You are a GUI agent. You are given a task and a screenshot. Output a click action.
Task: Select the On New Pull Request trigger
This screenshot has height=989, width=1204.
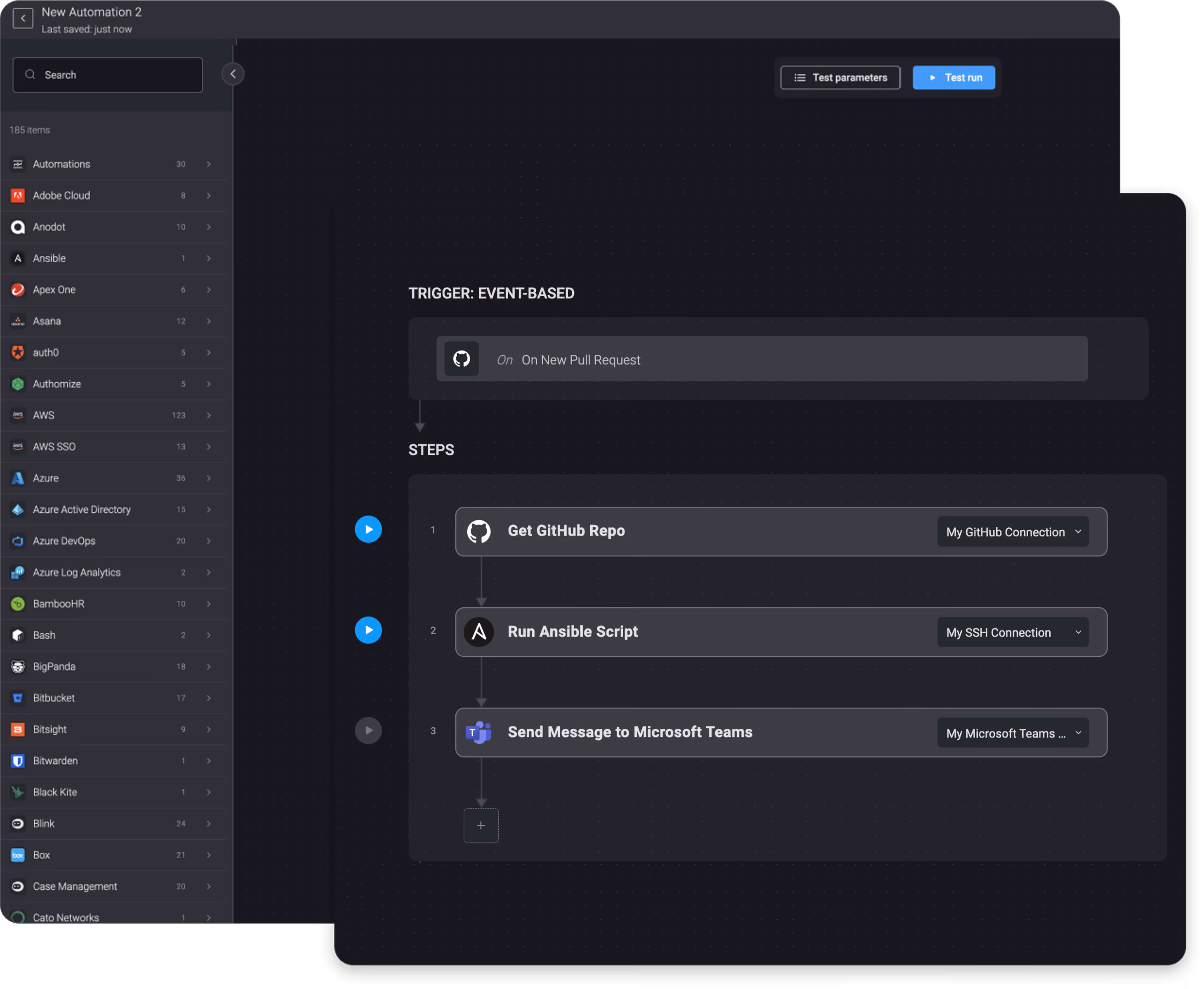point(762,359)
